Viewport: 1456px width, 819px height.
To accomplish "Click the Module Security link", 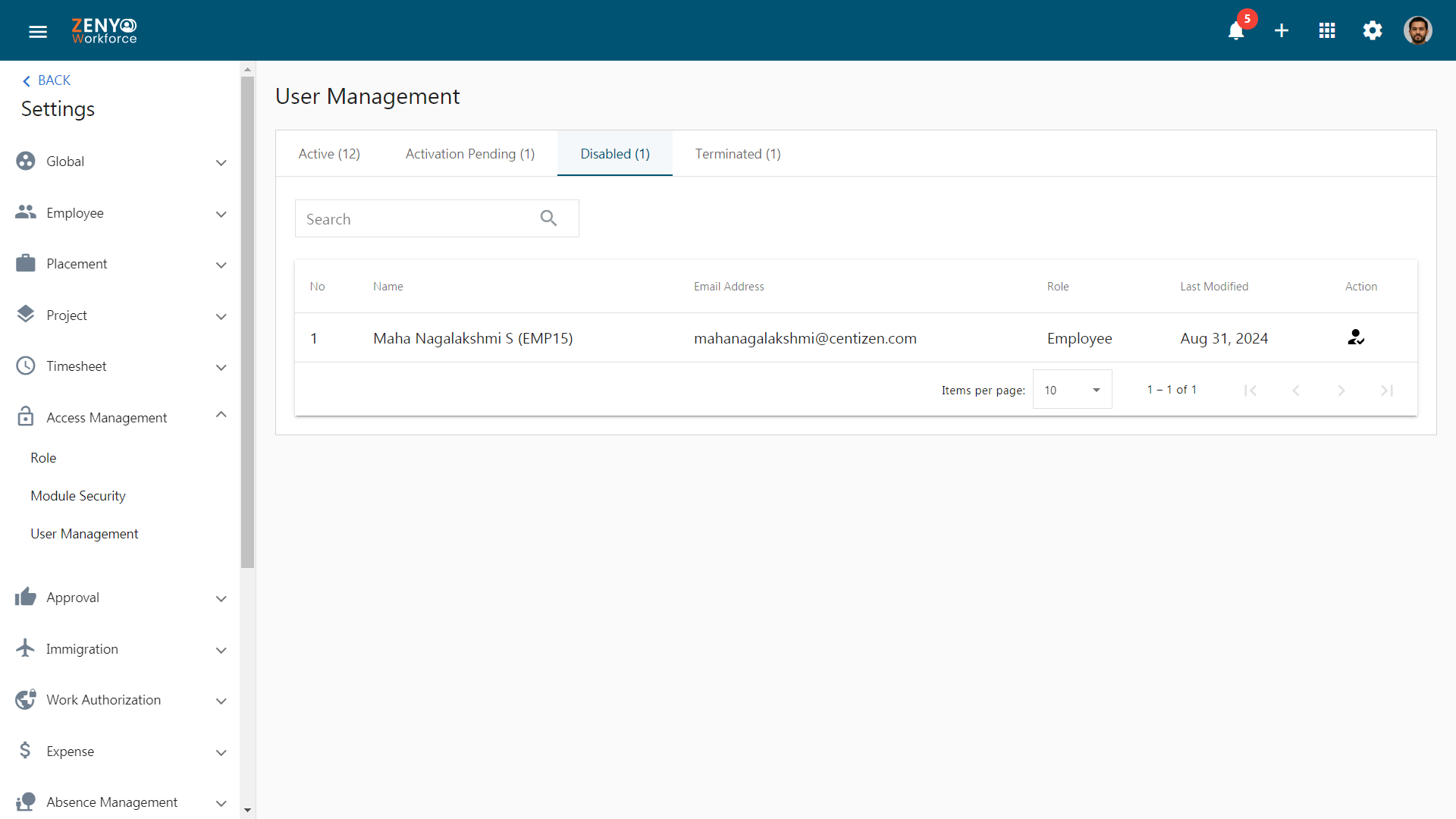I will point(79,495).
